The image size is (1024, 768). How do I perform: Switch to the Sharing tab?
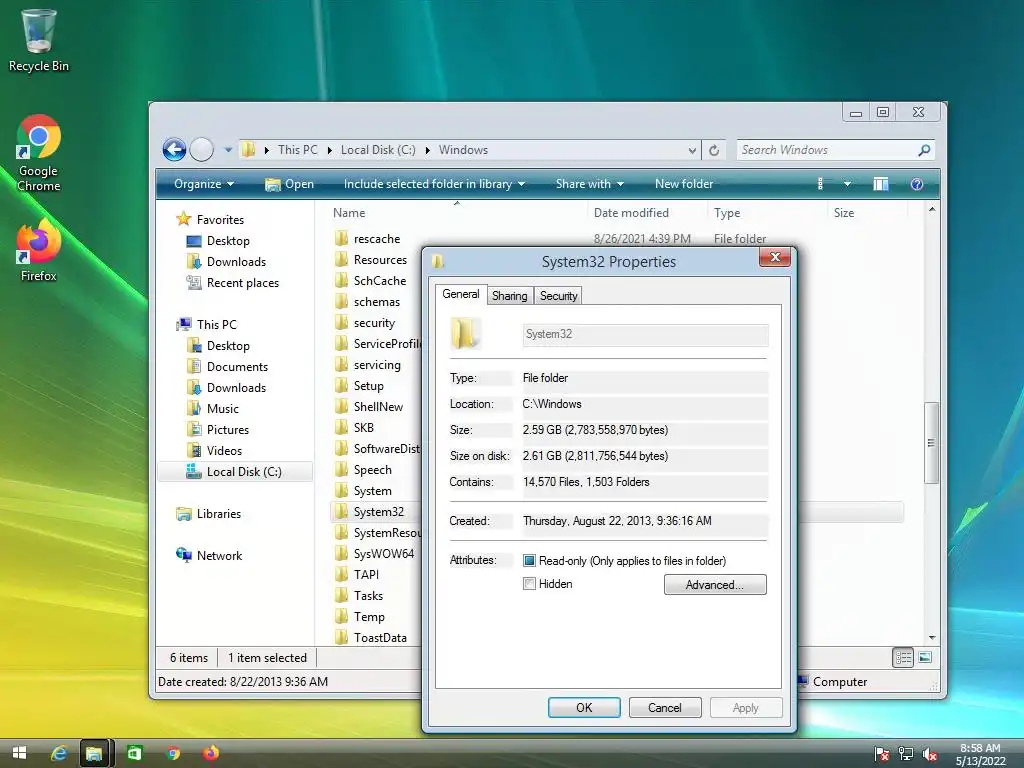[509, 296]
